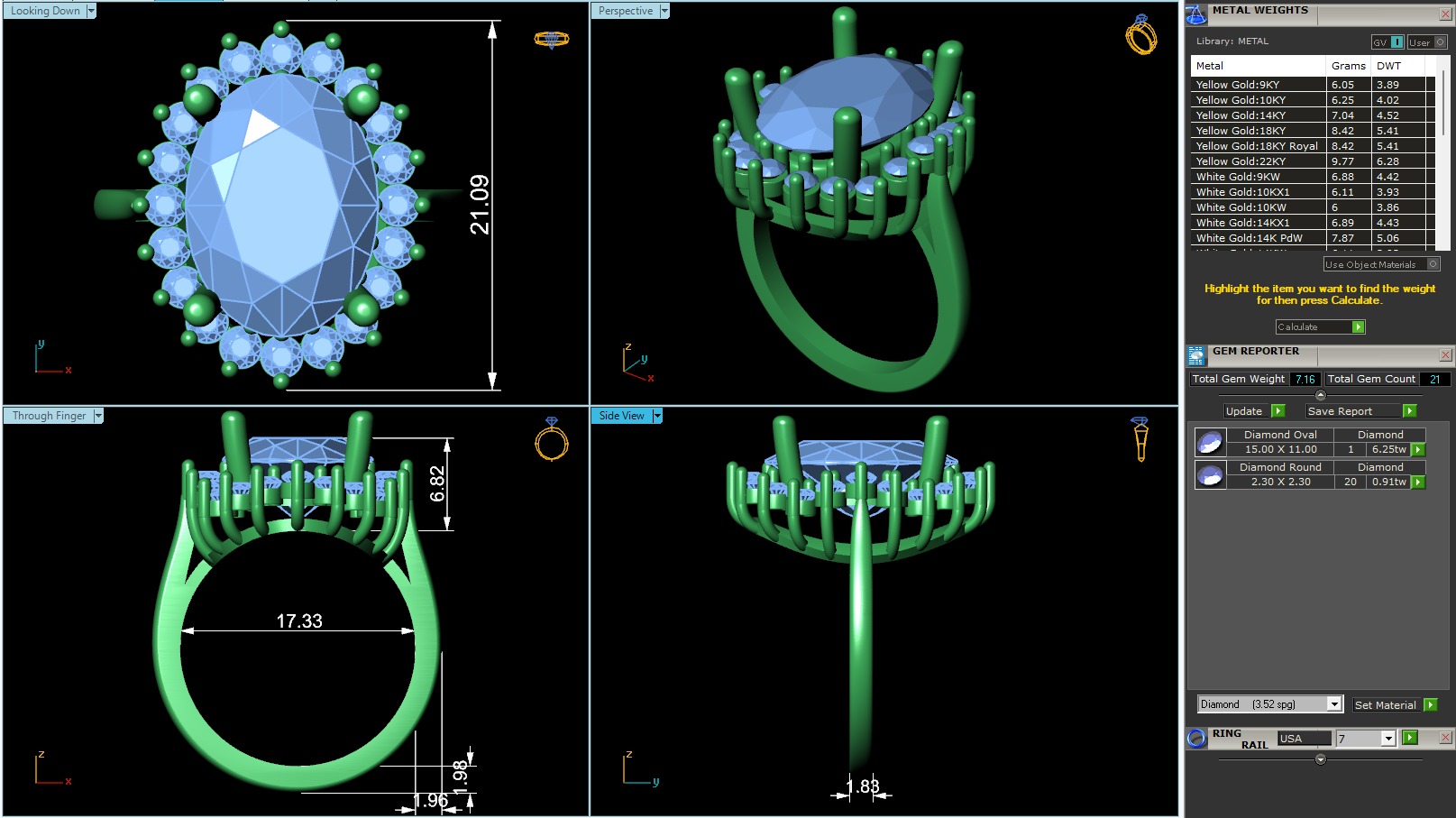Image resolution: width=1456 pixels, height=818 pixels.
Task: Click the Side View viewport ring icon
Action: click(x=1140, y=439)
